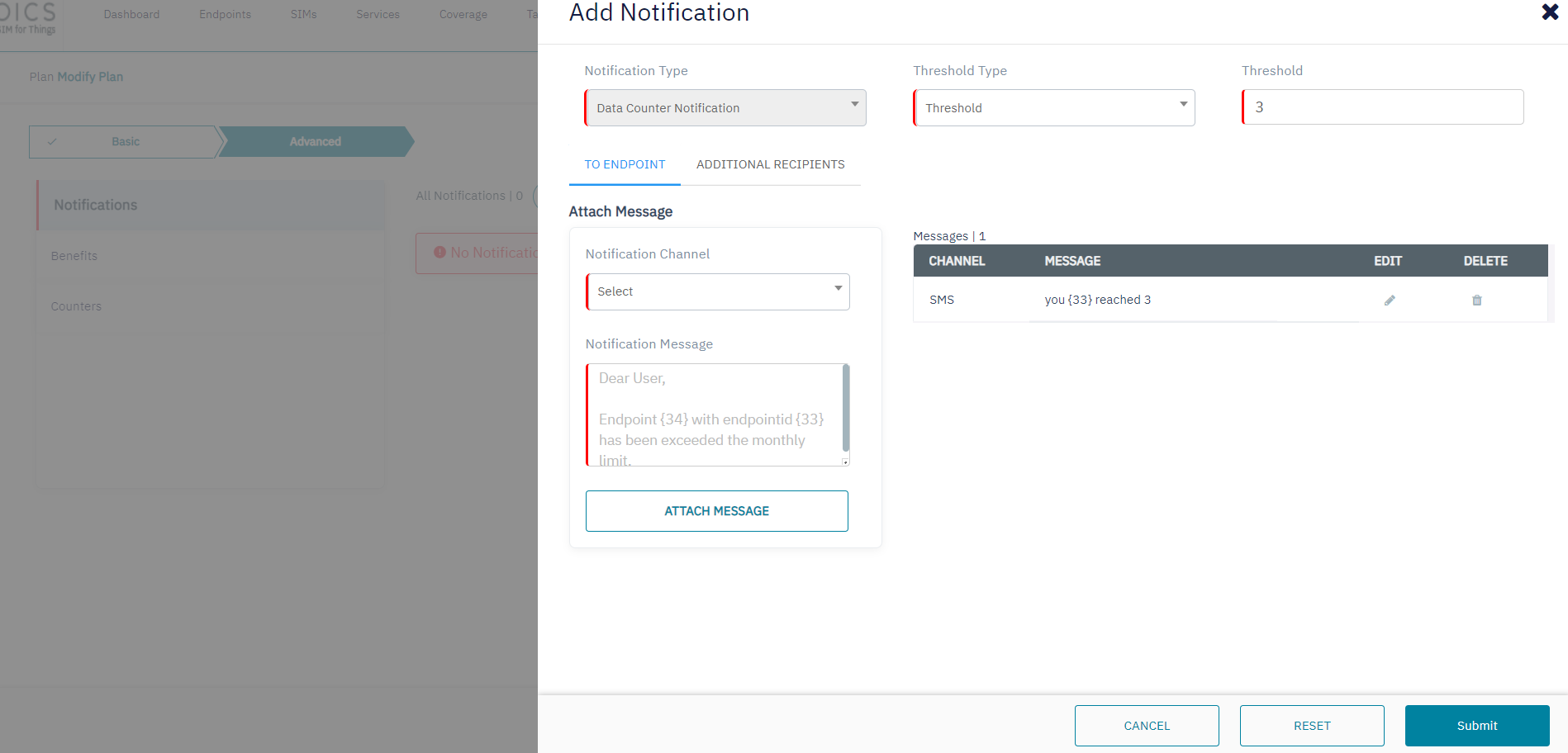Open the Dashboard menu item
Viewport: 1568px width, 753px height.
click(131, 15)
